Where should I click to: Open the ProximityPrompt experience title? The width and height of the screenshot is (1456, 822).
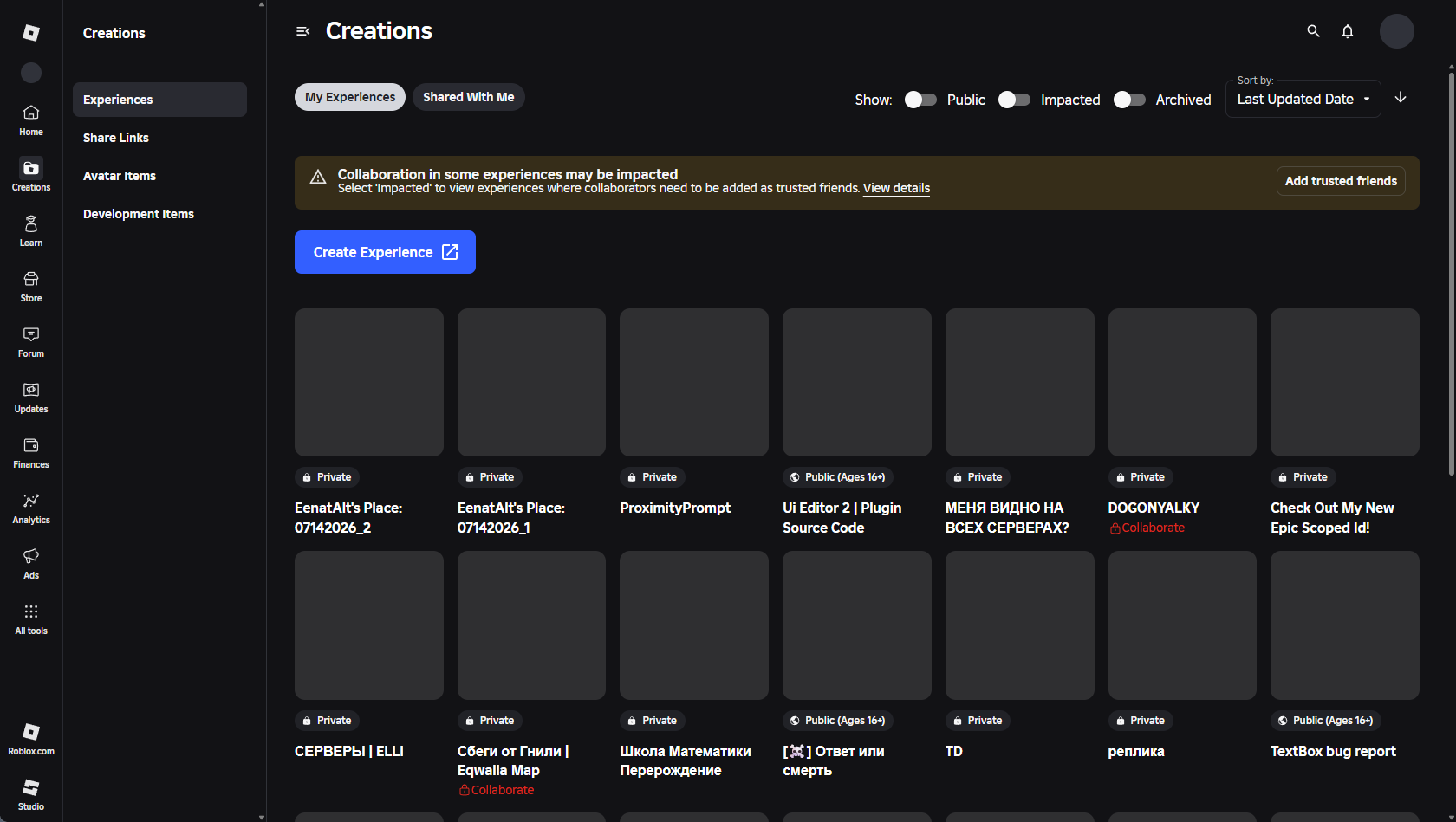(x=675, y=508)
